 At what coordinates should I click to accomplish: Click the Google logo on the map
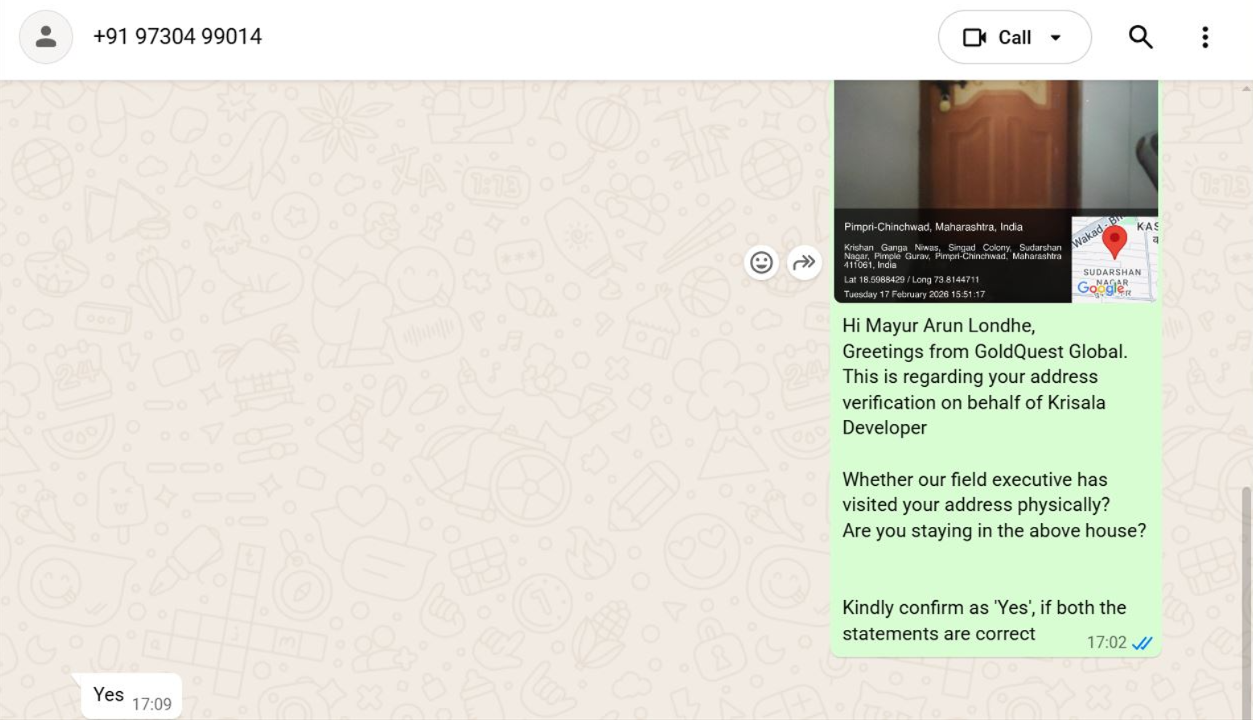click(1097, 289)
